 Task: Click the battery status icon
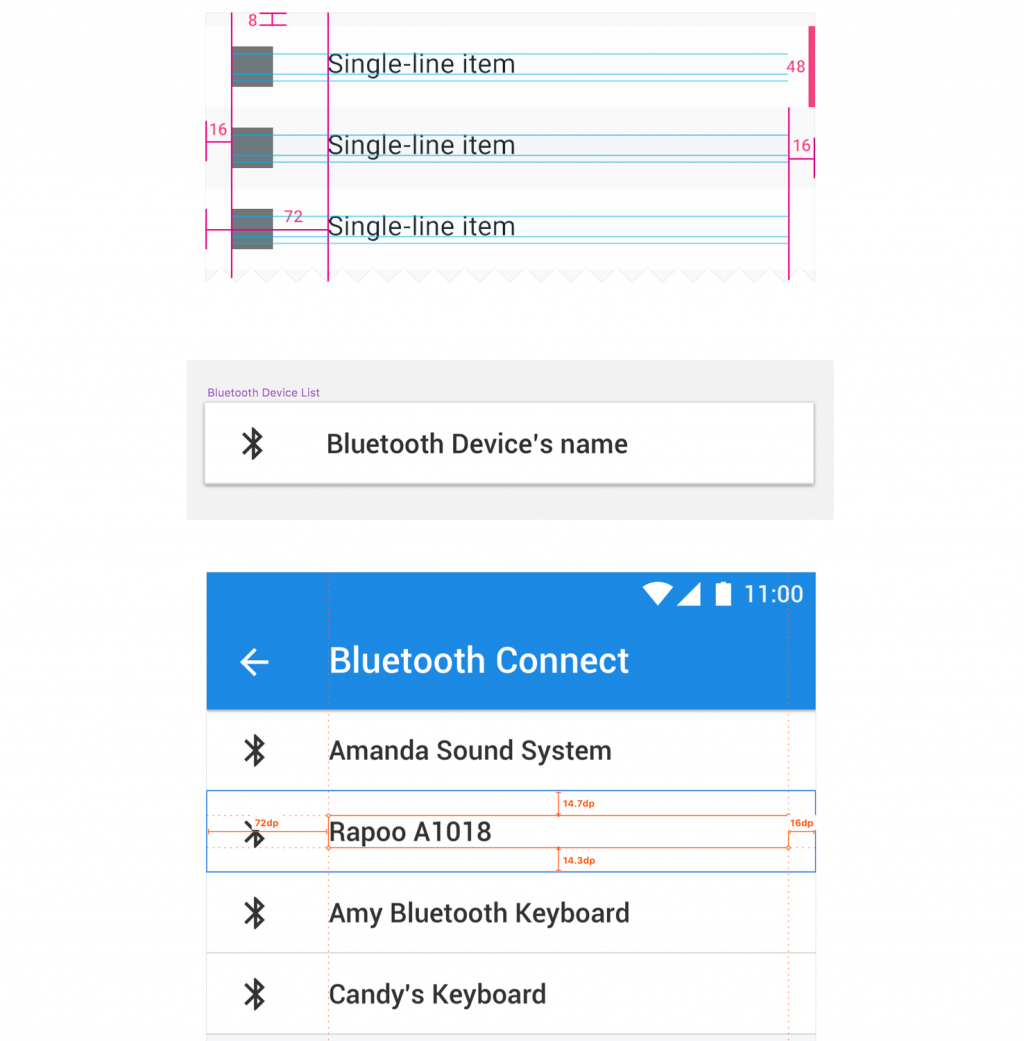723,594
